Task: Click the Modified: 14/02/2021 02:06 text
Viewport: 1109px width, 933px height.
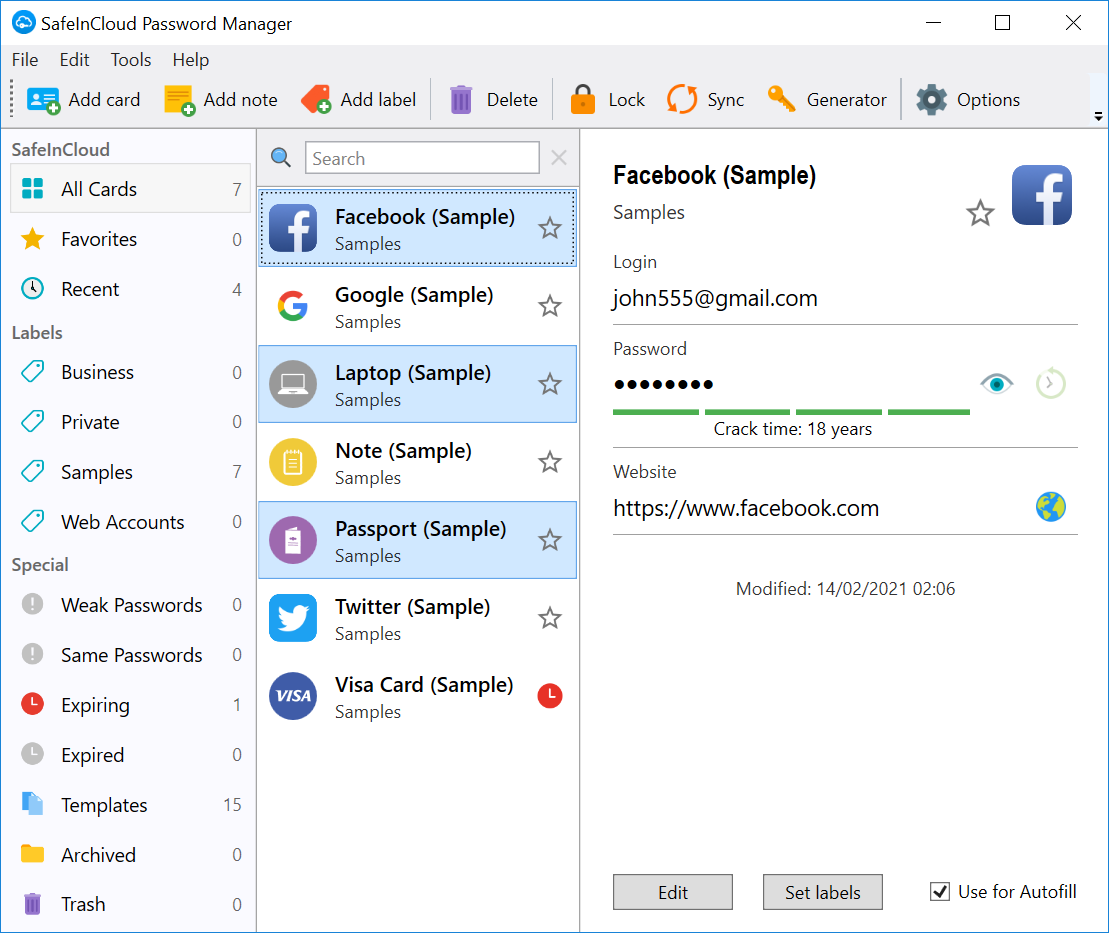Action: [845, 589]
